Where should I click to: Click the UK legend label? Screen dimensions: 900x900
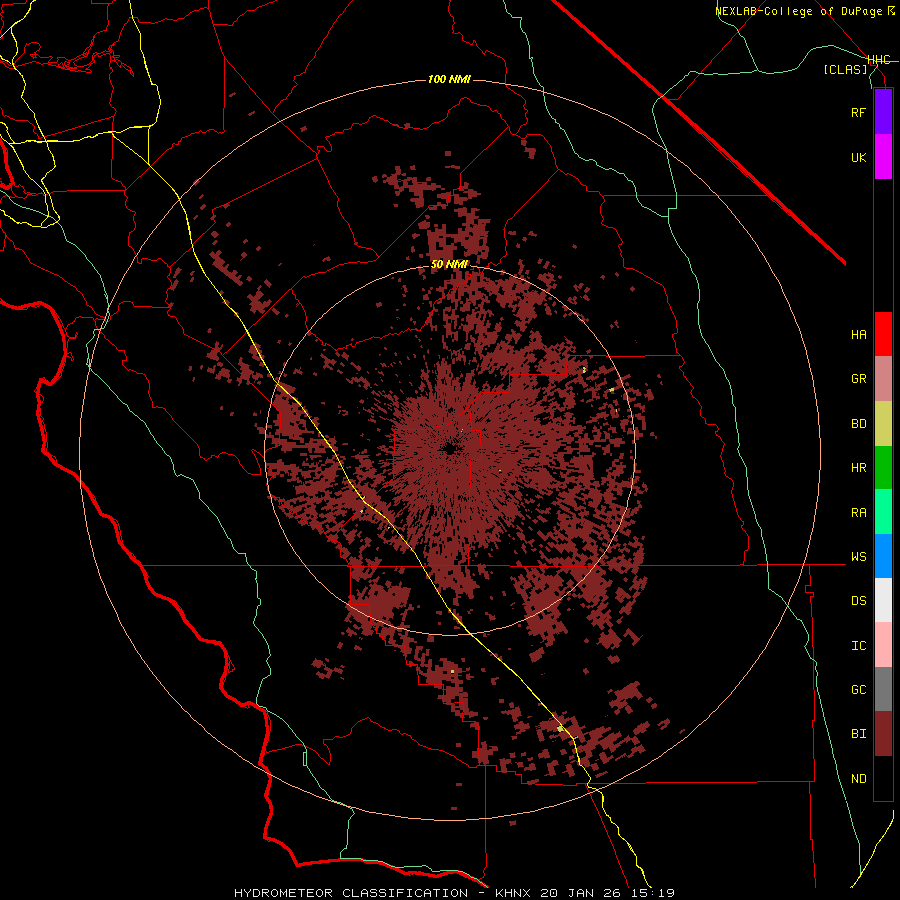point(858,157)
